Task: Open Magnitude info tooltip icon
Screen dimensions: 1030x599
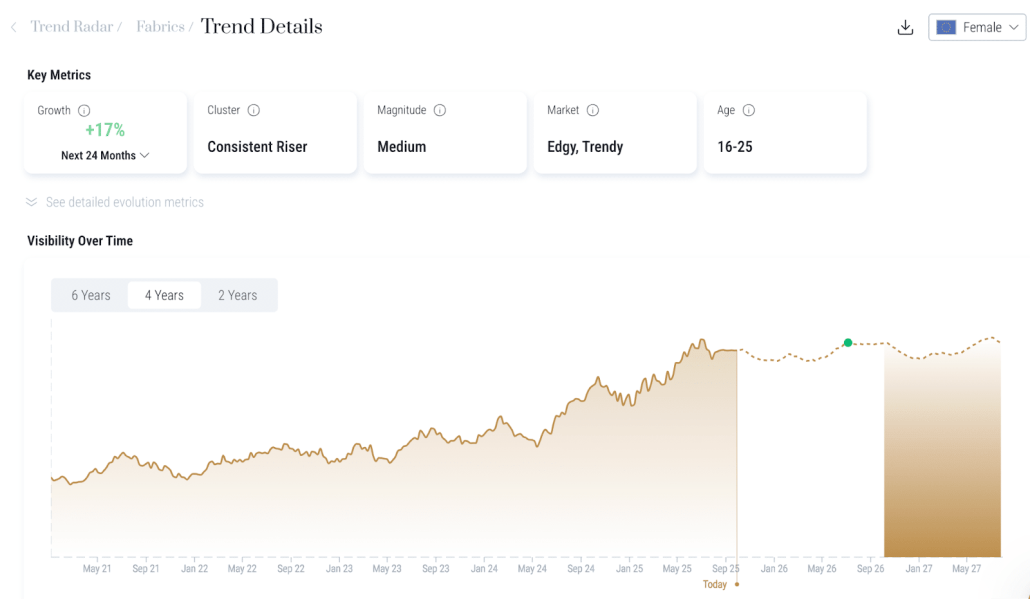Action: (440, 110)
